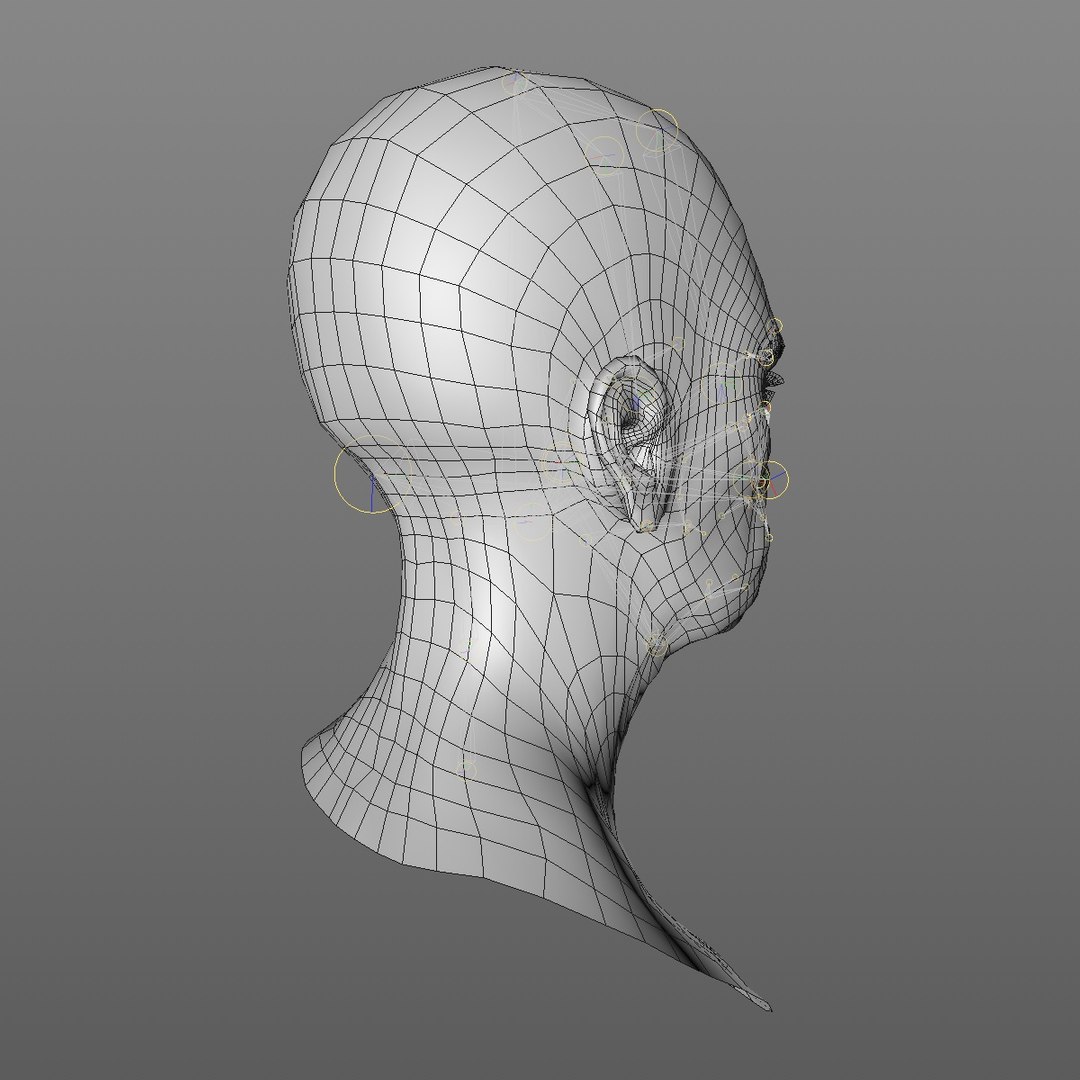
Task: Pick the small controller circle on the crown
Action: [514, 84]
